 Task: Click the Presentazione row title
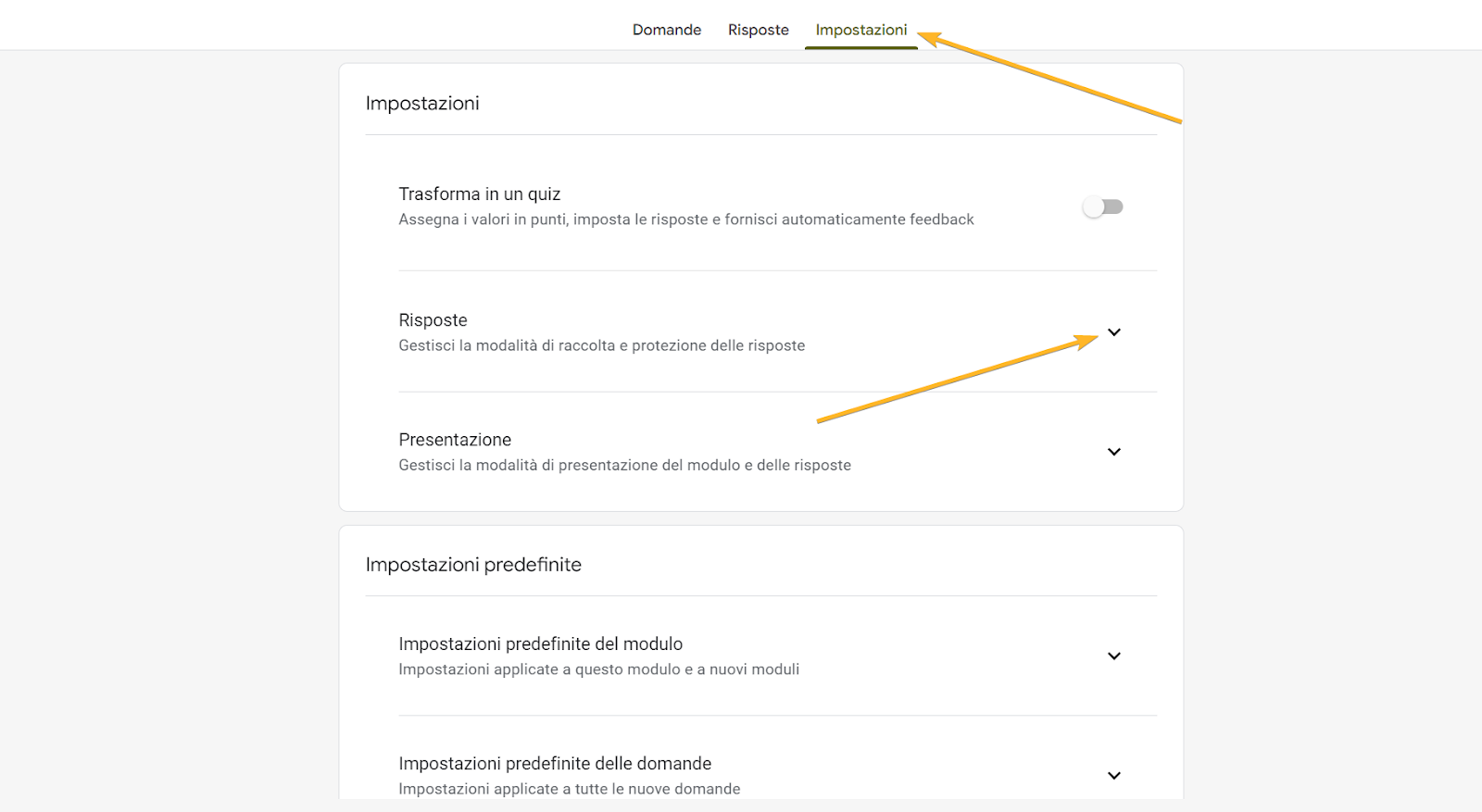tap(455, 440)
